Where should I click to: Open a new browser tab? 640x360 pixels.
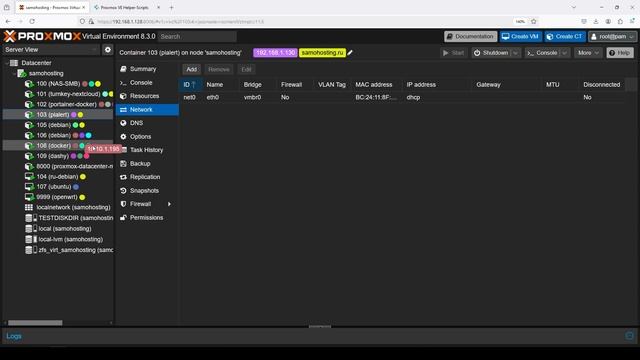click(171, 7)
